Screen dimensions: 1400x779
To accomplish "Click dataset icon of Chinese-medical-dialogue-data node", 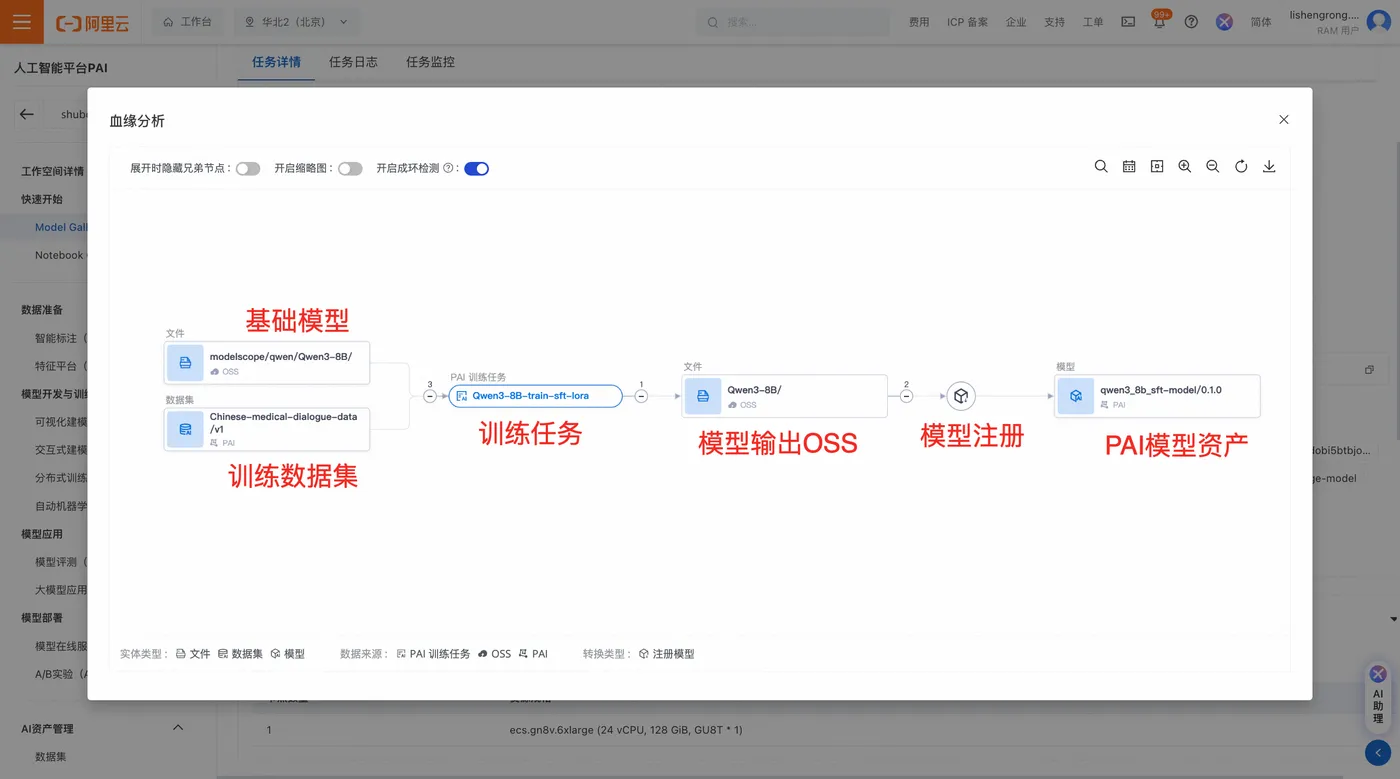I will pyautogui.click(x=185, y=429).
